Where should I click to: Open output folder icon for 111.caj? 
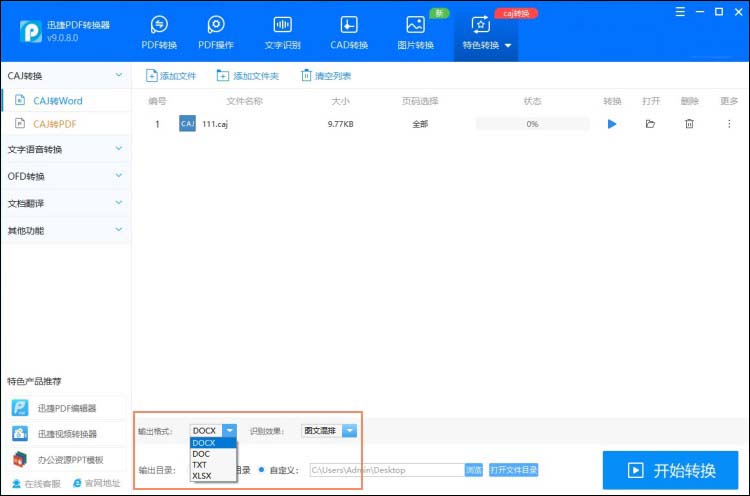(x=650, y=124)
